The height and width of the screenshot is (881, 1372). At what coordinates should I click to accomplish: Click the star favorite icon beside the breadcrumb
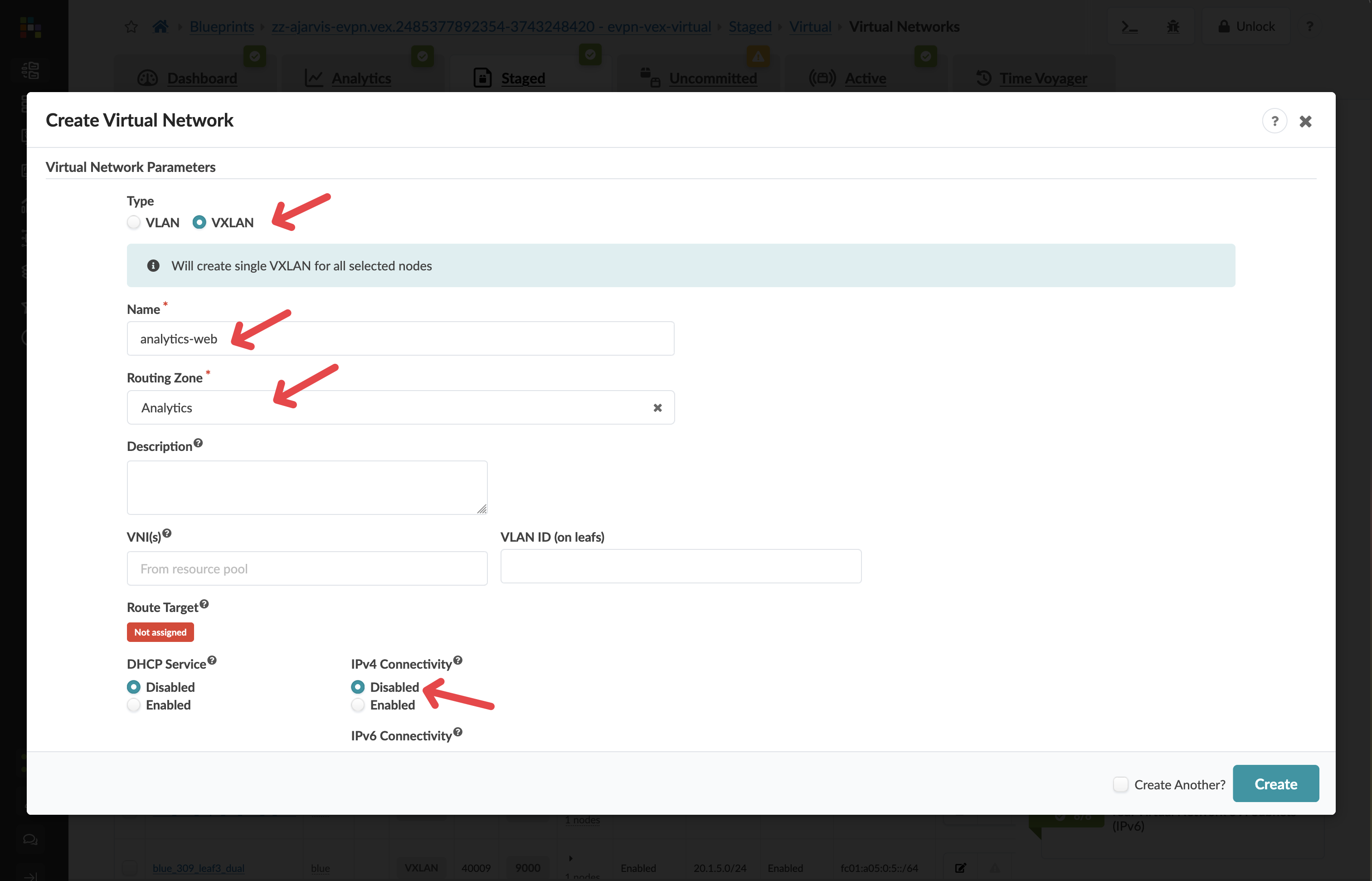pos(131,26)
